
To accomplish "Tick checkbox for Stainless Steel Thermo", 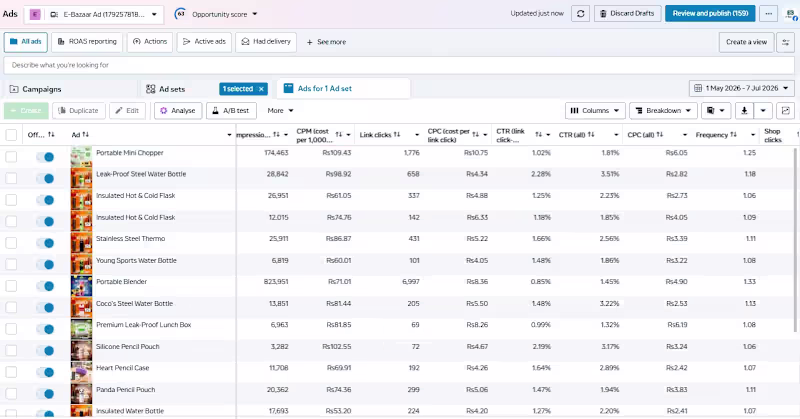I will coord(11,243).
